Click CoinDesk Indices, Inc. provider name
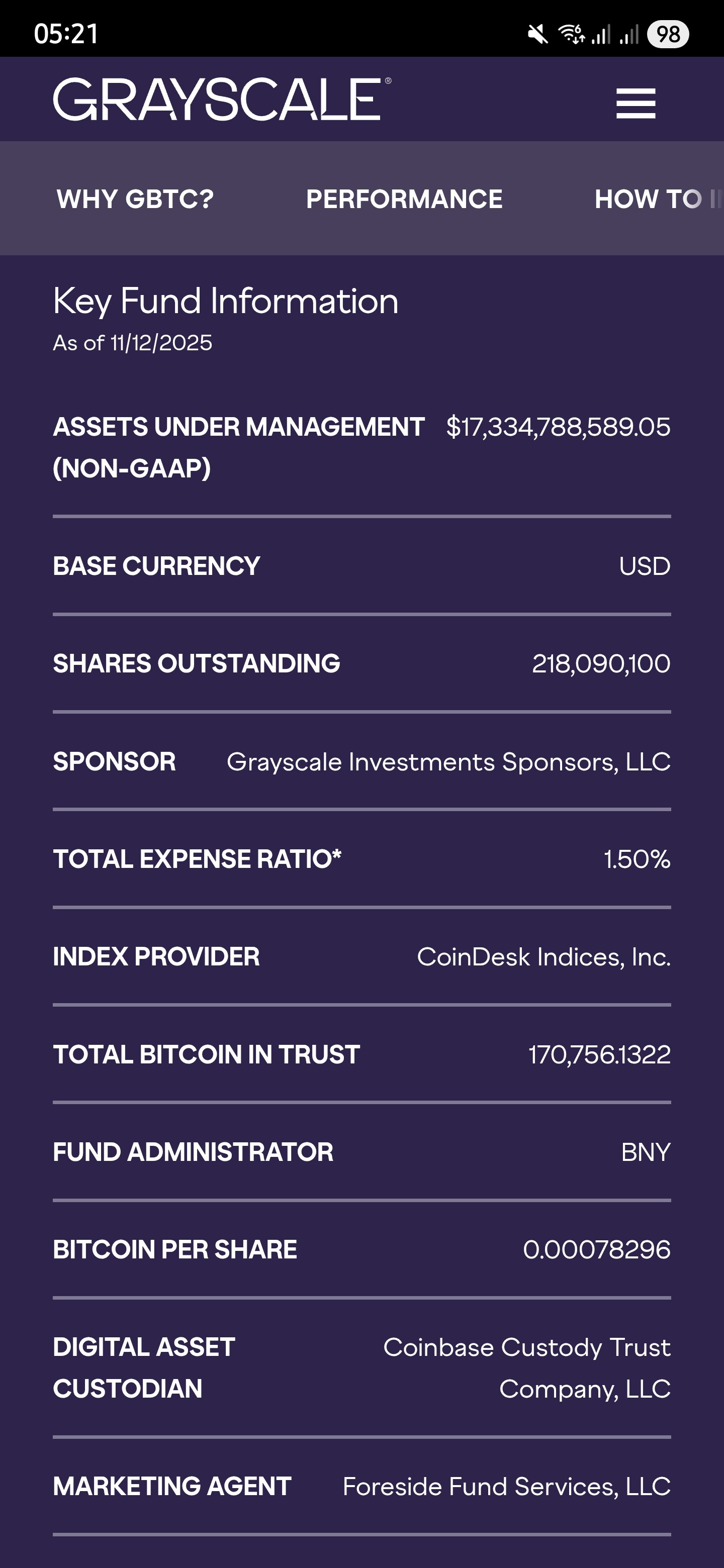The image size is (724, 1568). 543,957
